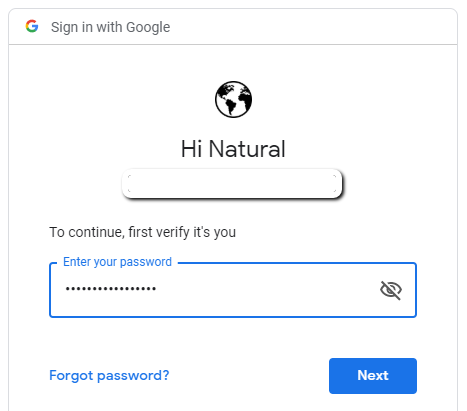
Task: Click the Sign in with Google header text
Action: click(x=110, y=27)
